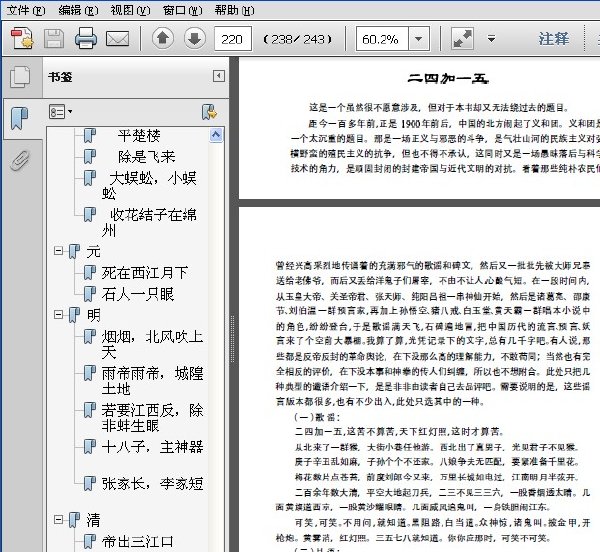Click the navigation pane splitter grip
This screenshot has height=552, width=600.
pos(232,339)
